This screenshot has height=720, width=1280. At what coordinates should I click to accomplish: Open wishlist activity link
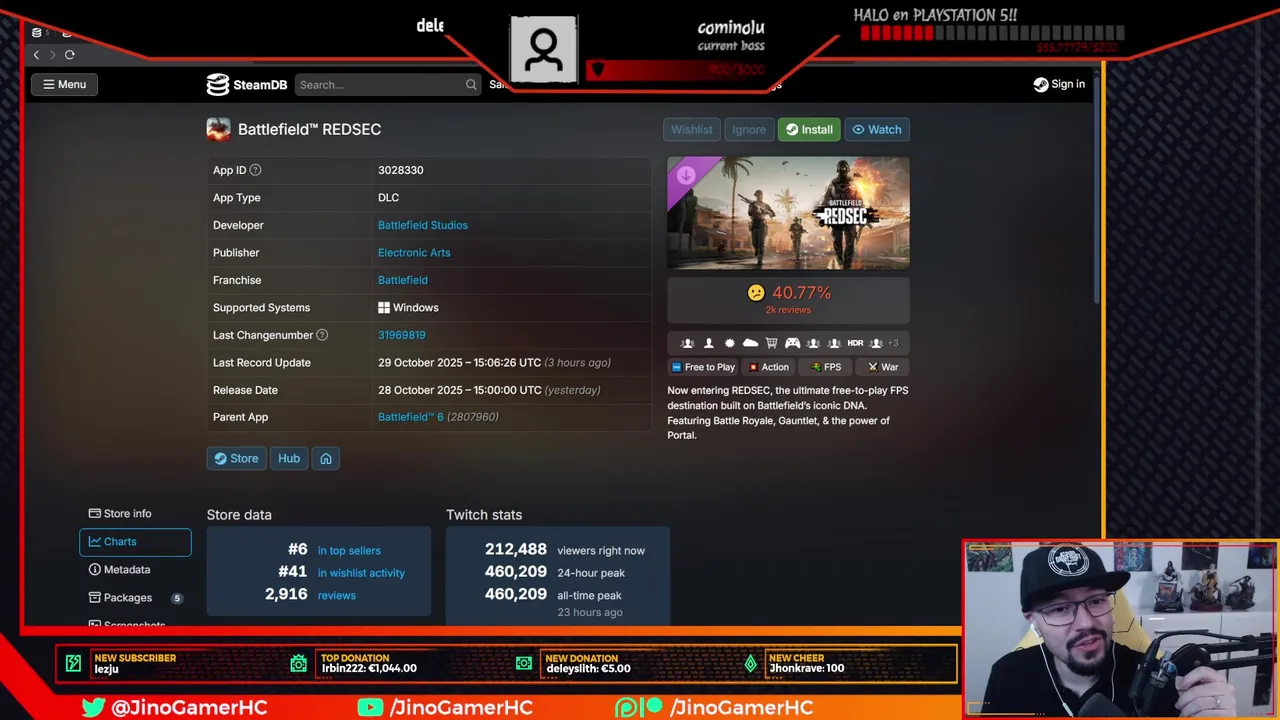click(x=361, y=573)
